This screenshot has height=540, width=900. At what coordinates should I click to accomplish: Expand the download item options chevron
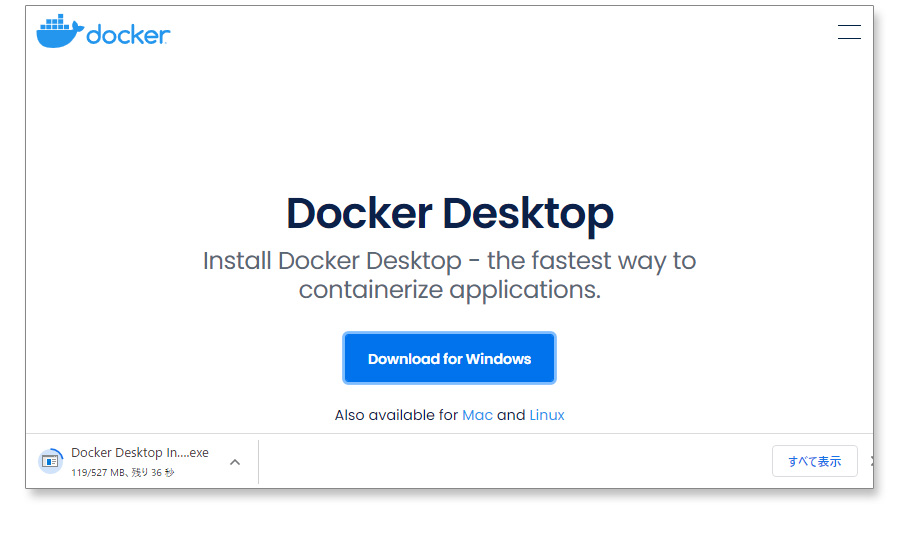(235, 462)
